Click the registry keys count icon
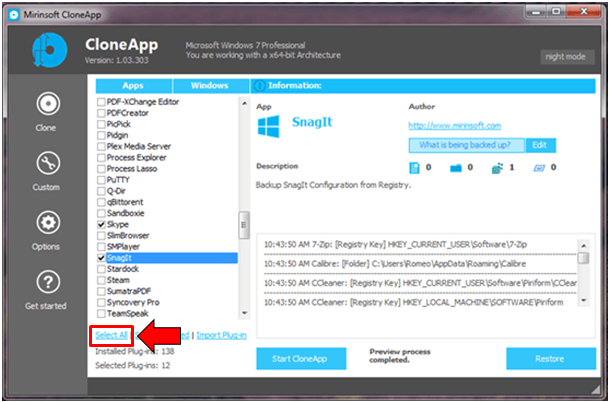Screen dimensions: 609x402 coord(497,168)
